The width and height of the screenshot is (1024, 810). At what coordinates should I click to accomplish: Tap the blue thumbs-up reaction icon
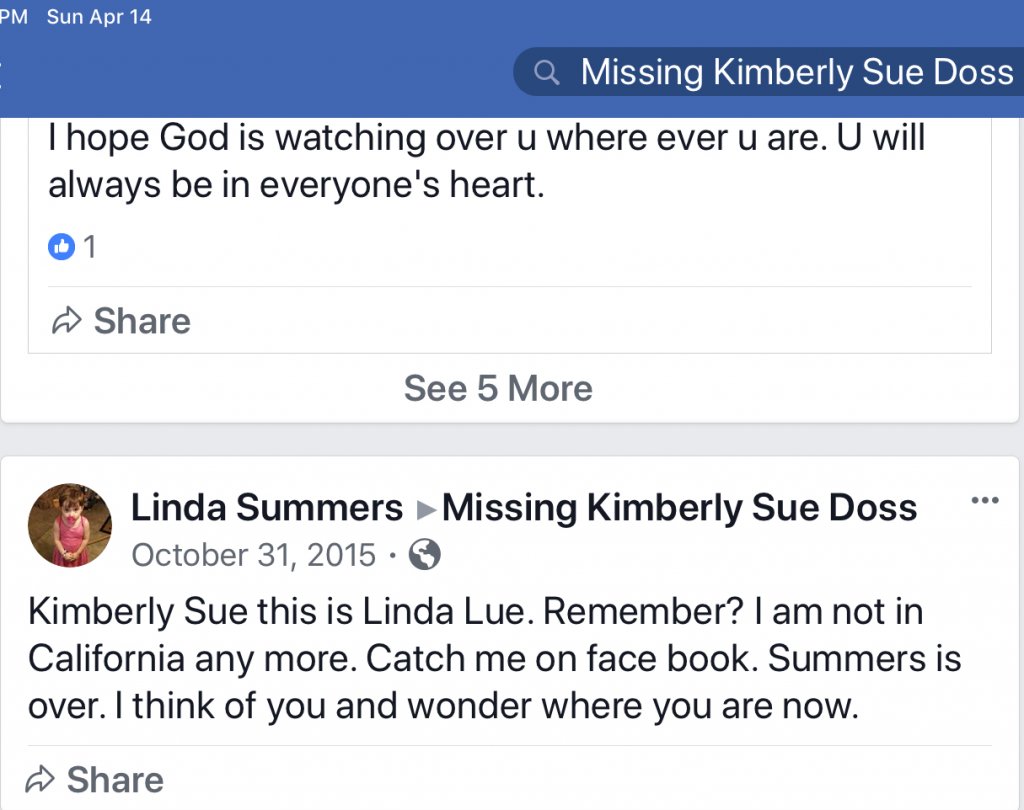tap(62, 247)
